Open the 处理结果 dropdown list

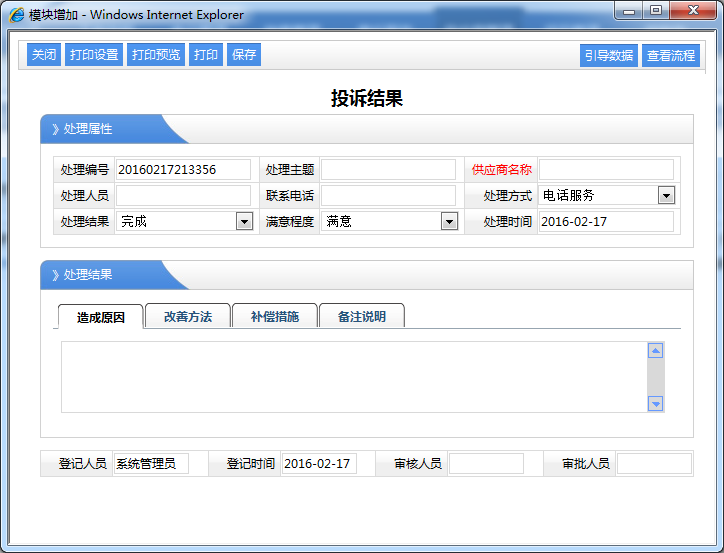coord(244,222)
